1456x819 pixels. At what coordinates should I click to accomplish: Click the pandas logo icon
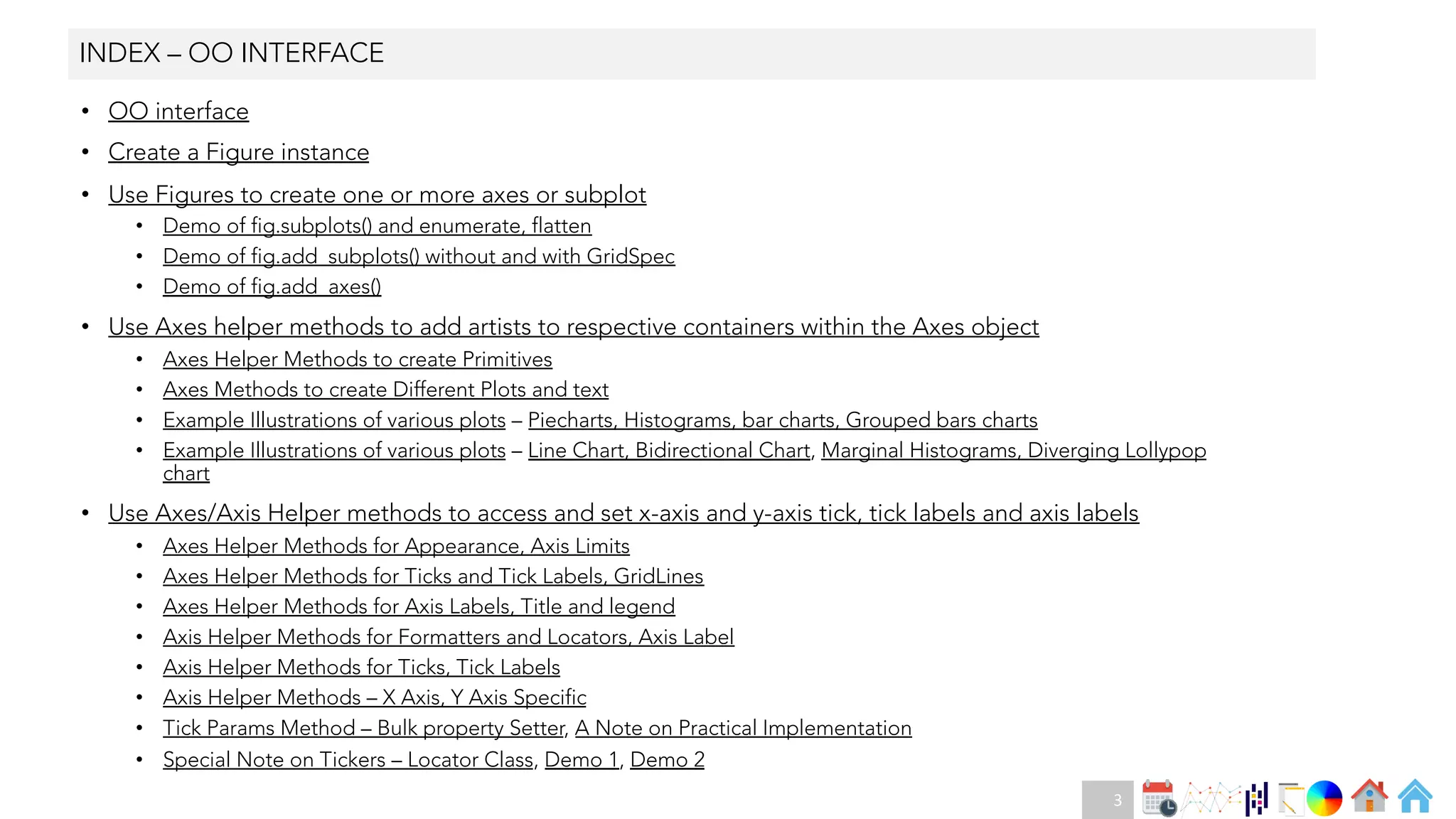pyautogui.click(x=1257, y=798)
